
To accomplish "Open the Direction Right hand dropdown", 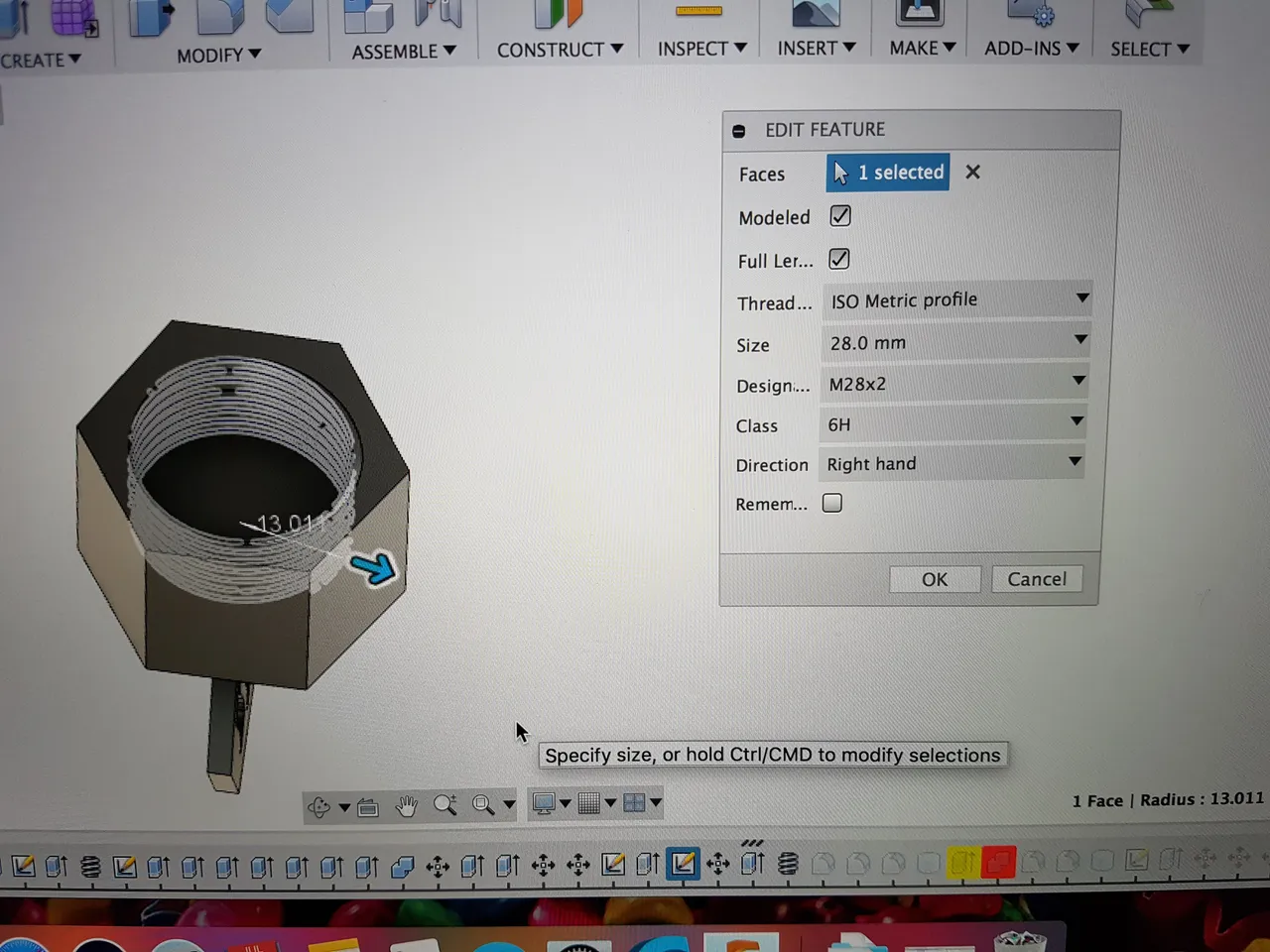I will pos(952,464).
